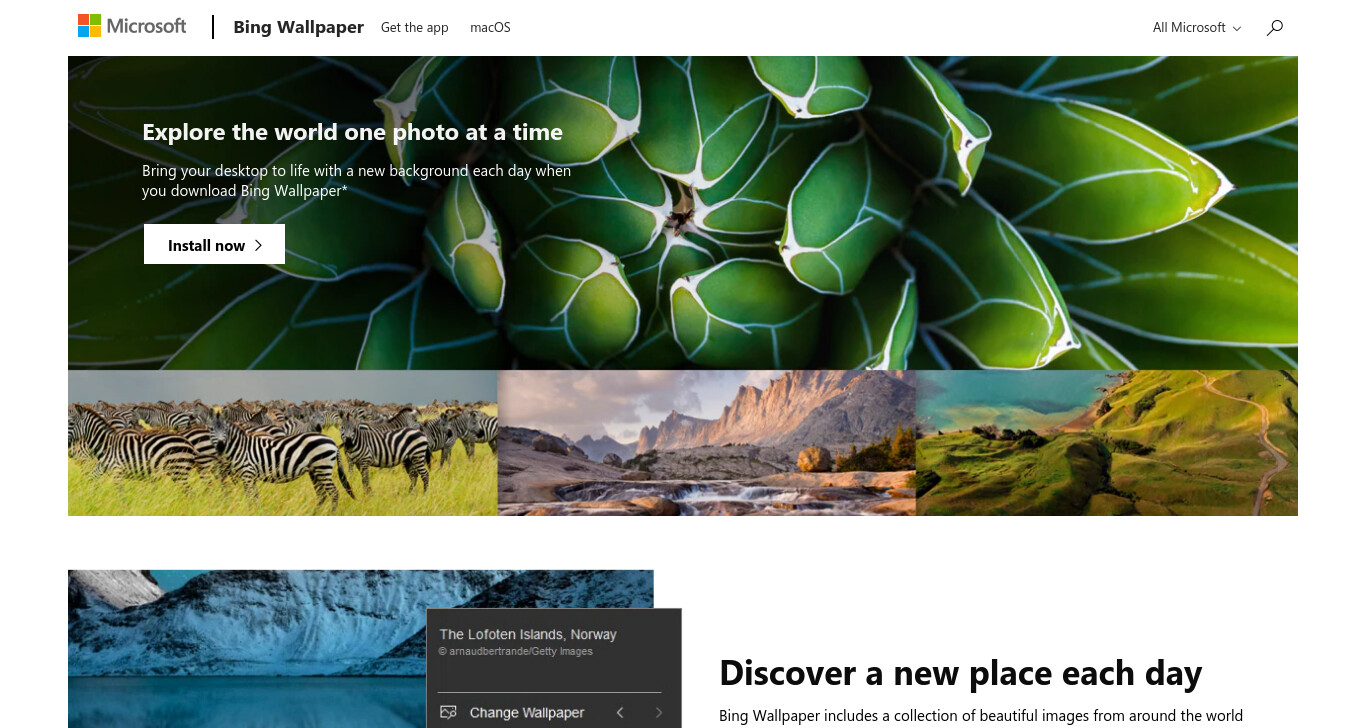Click the Install now button
The width and height of the screenshot is (1366, 728).
click(x=214, y=244)
